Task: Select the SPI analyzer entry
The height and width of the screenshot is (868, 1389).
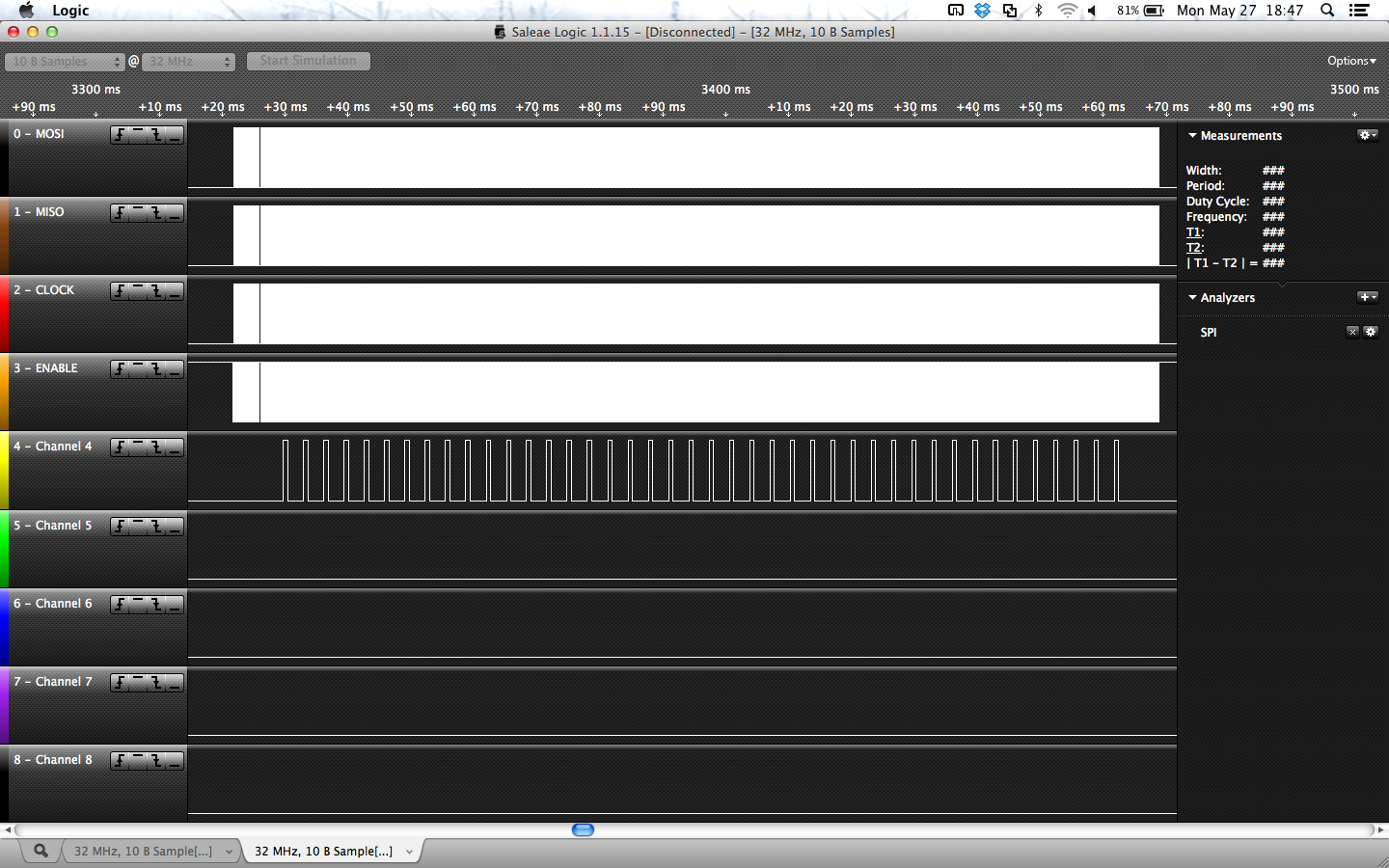Action: click(x=1209, y=332)
